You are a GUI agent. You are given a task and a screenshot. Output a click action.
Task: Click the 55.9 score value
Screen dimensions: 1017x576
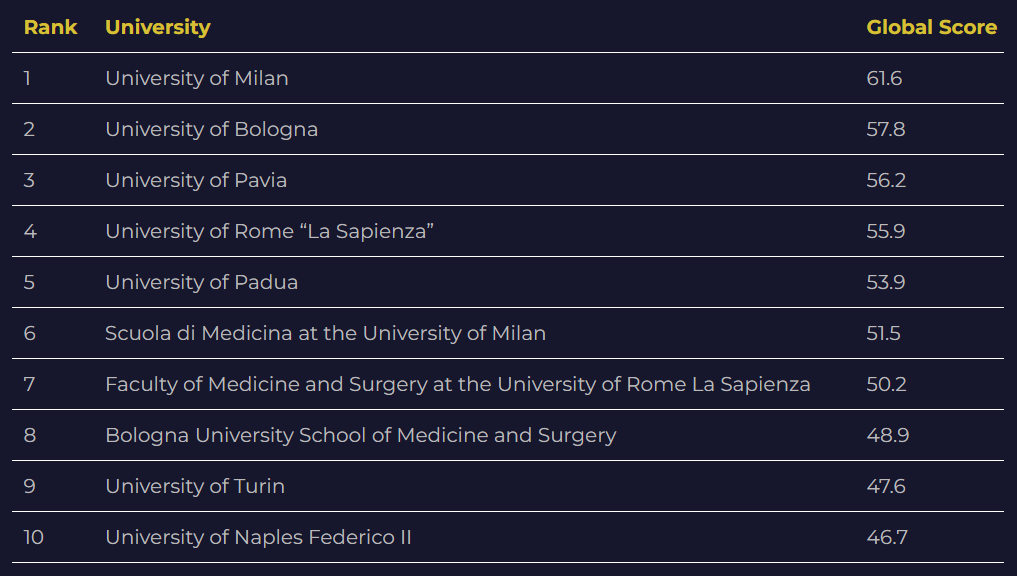point(886,231)
